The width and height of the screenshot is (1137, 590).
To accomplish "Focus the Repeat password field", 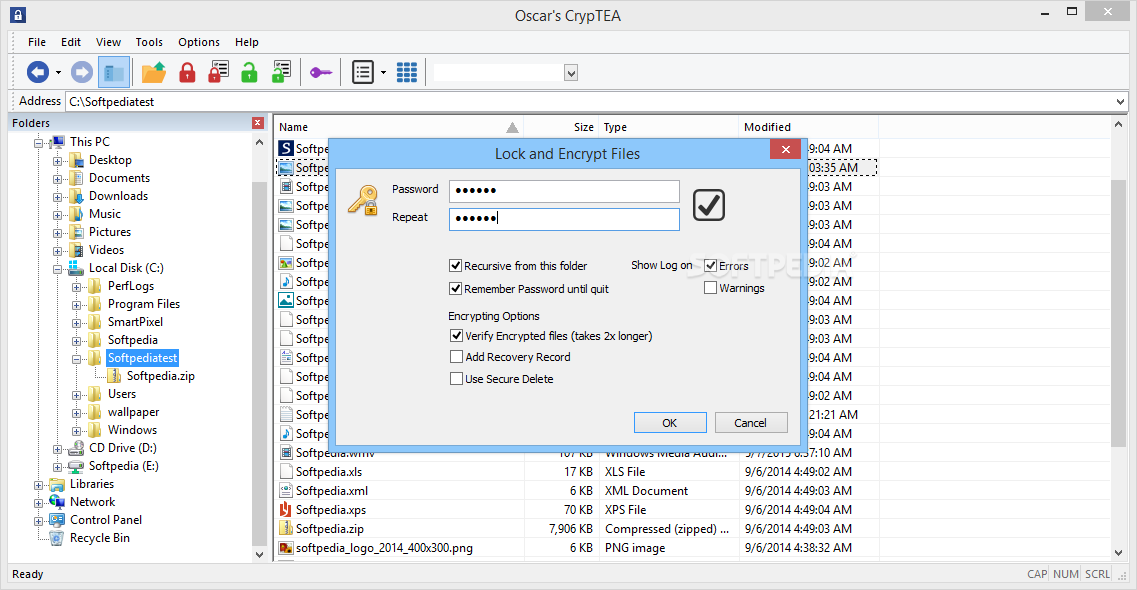I will (x=564, y=219).
